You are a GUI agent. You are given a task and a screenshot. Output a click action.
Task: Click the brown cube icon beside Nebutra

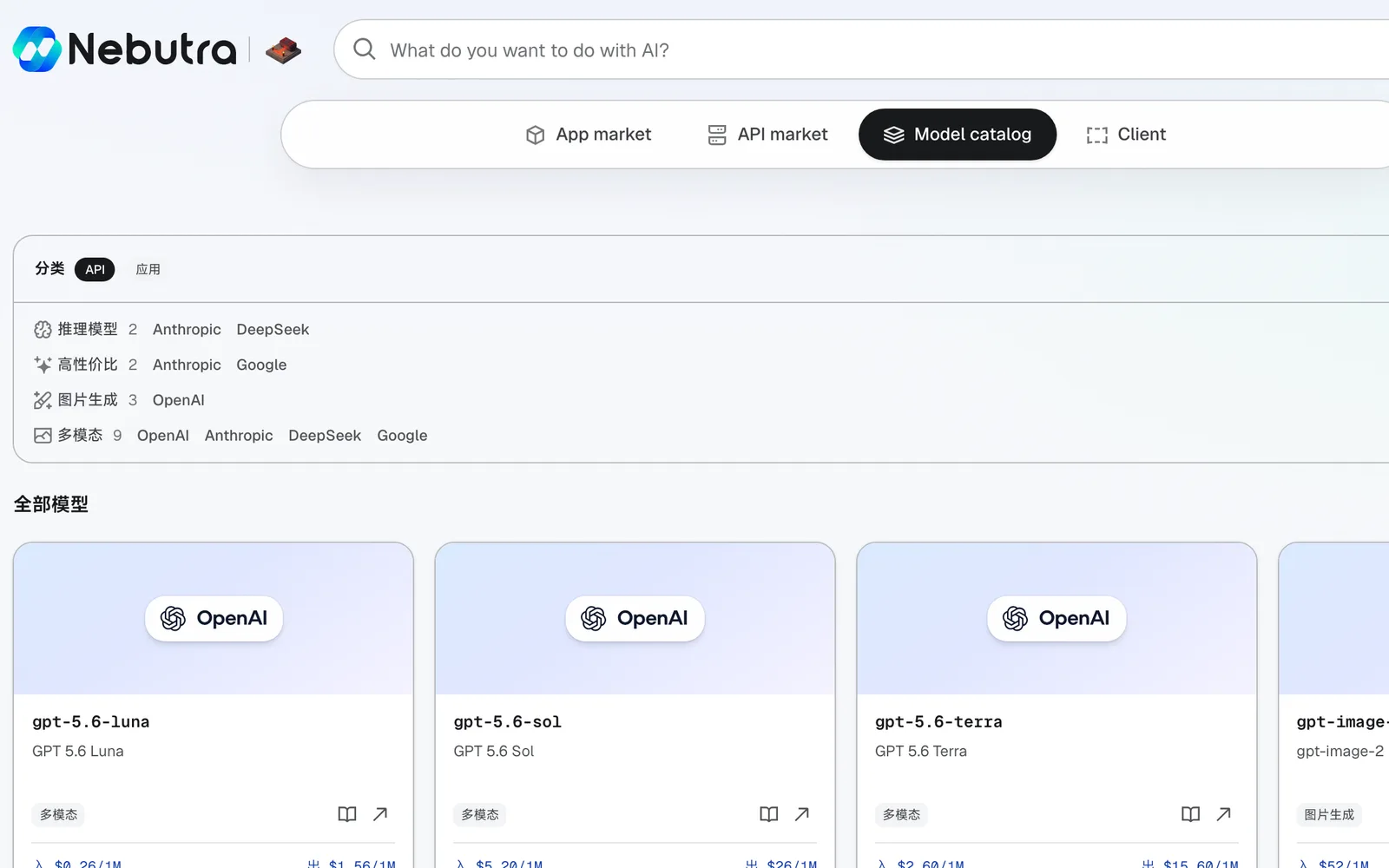tap(283, 50)
